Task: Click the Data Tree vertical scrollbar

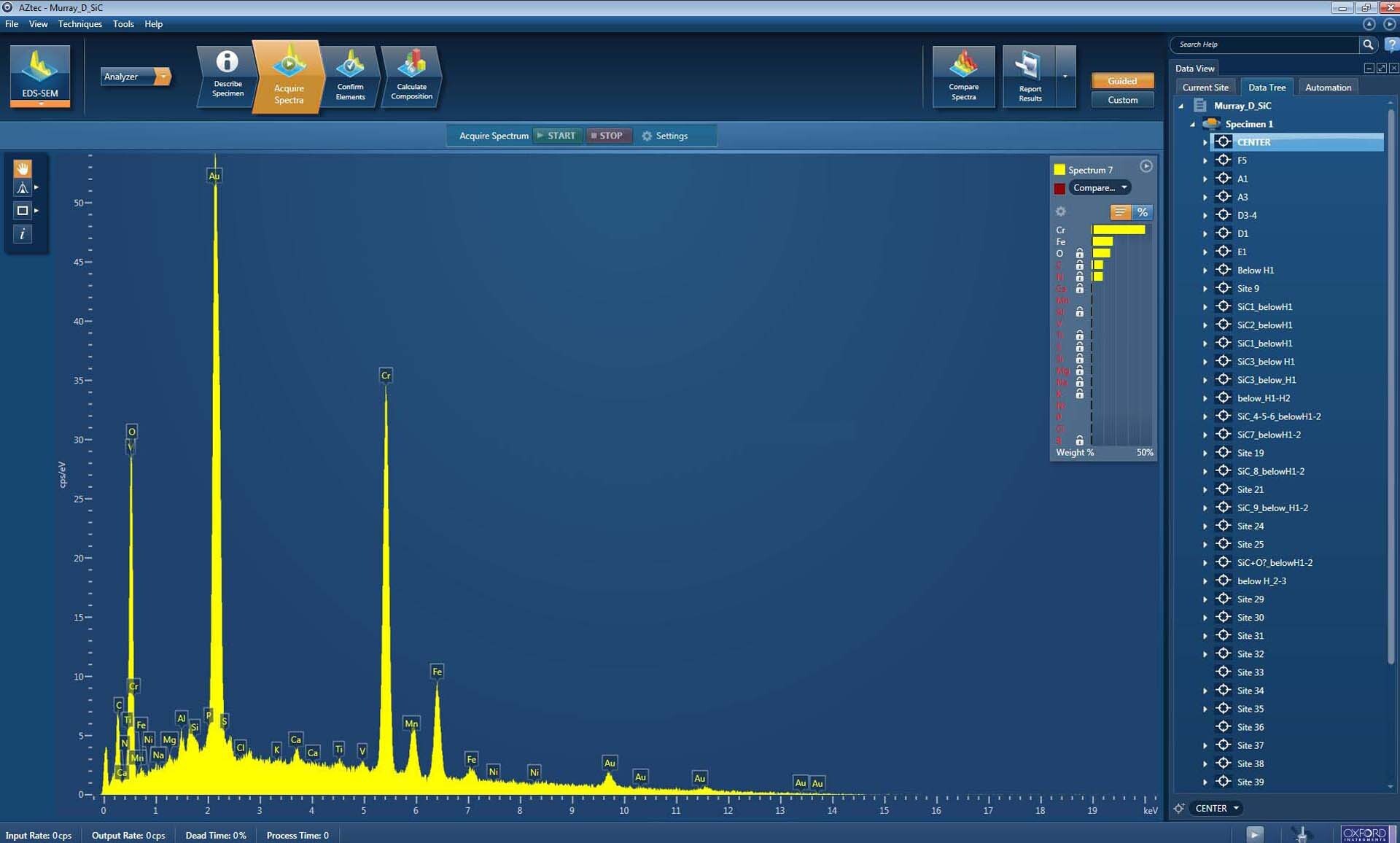Action: coord(1391,386)
